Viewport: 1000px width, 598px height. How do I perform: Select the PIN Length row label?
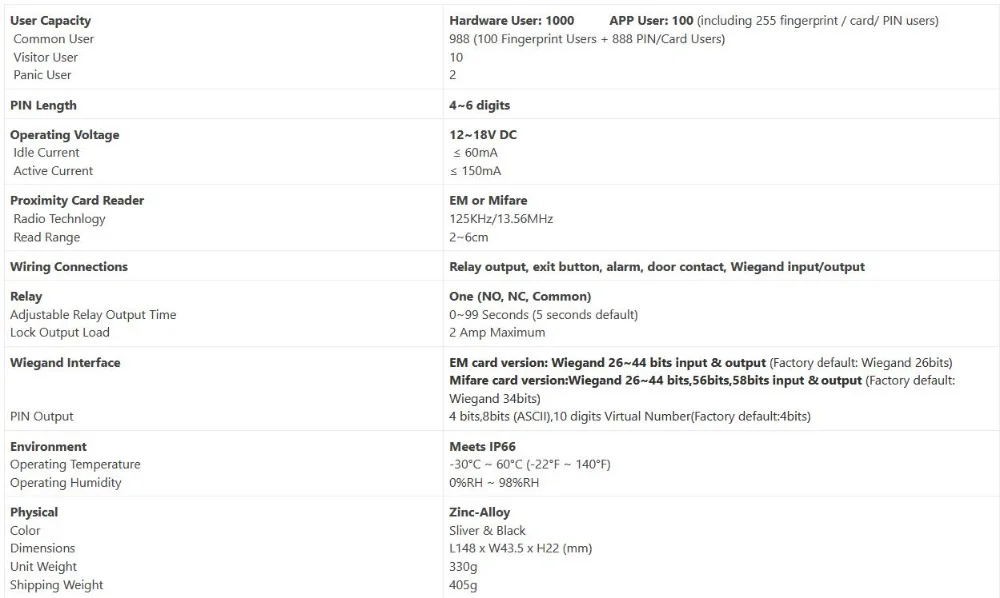click(43, 105)
